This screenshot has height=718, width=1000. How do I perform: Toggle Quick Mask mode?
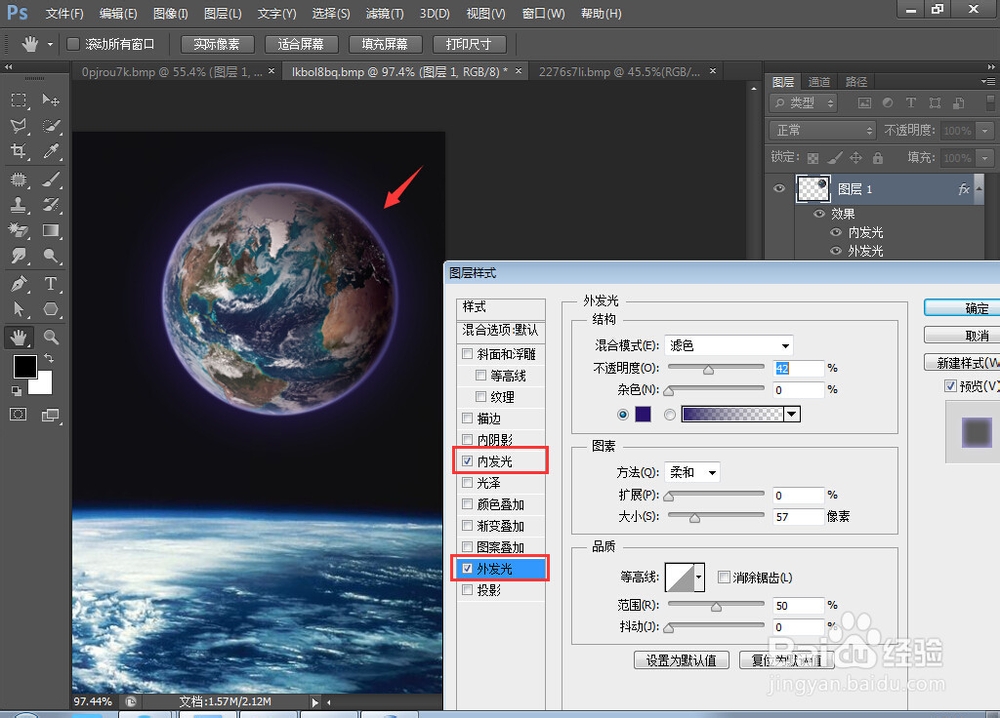coord(18,415)
